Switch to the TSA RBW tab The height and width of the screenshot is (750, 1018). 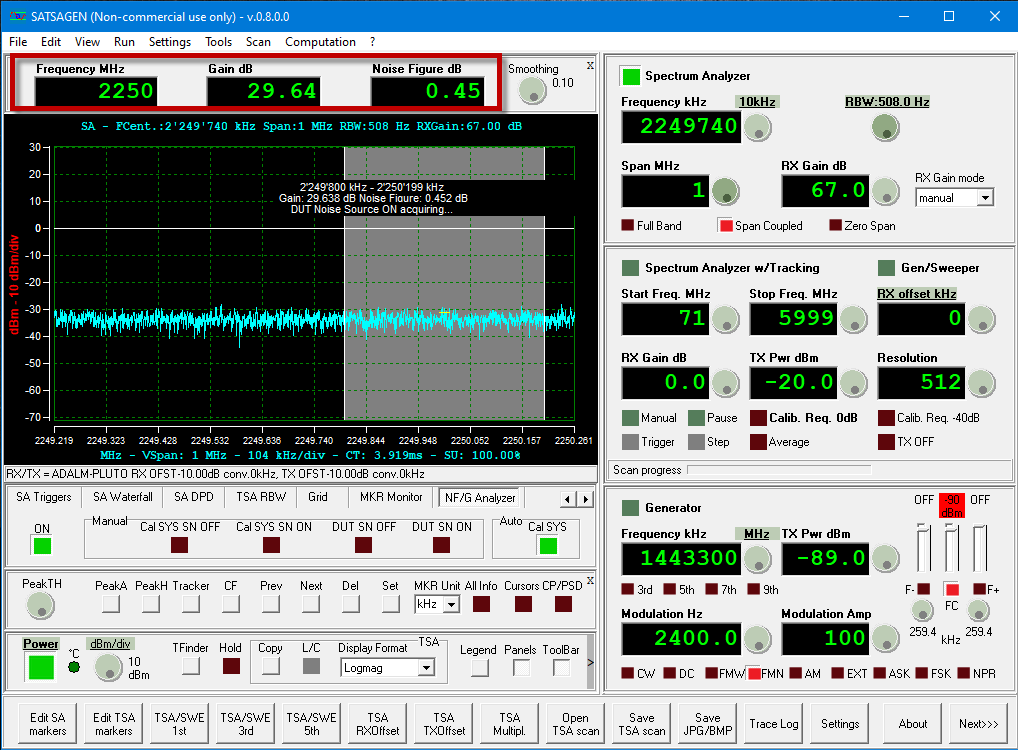[261, 497]
